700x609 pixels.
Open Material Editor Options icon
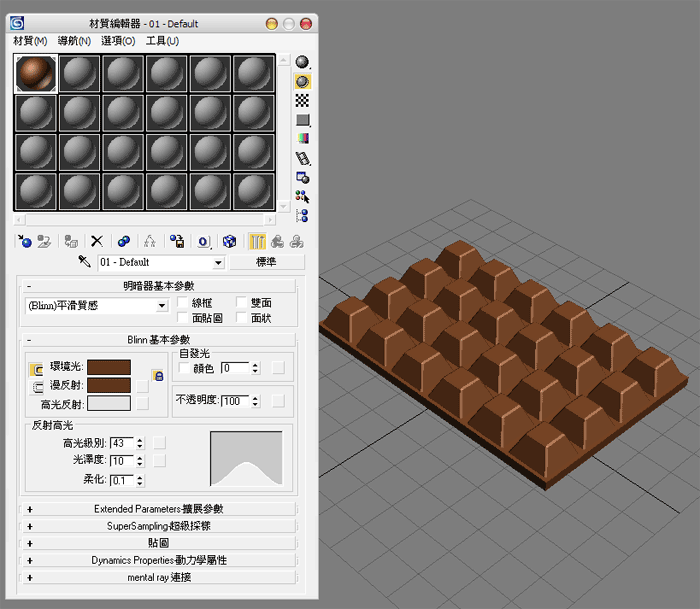pyautogui.click(x=303, y=178)
